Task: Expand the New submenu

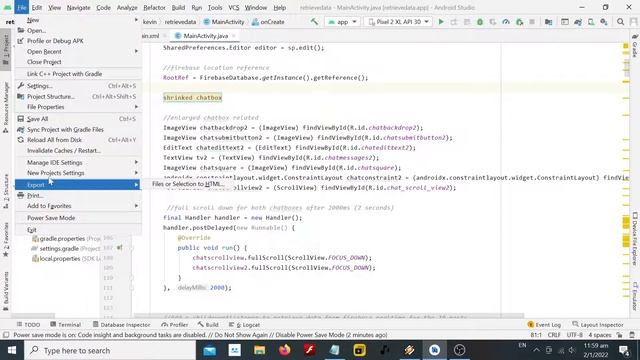Action: point(78,20)
